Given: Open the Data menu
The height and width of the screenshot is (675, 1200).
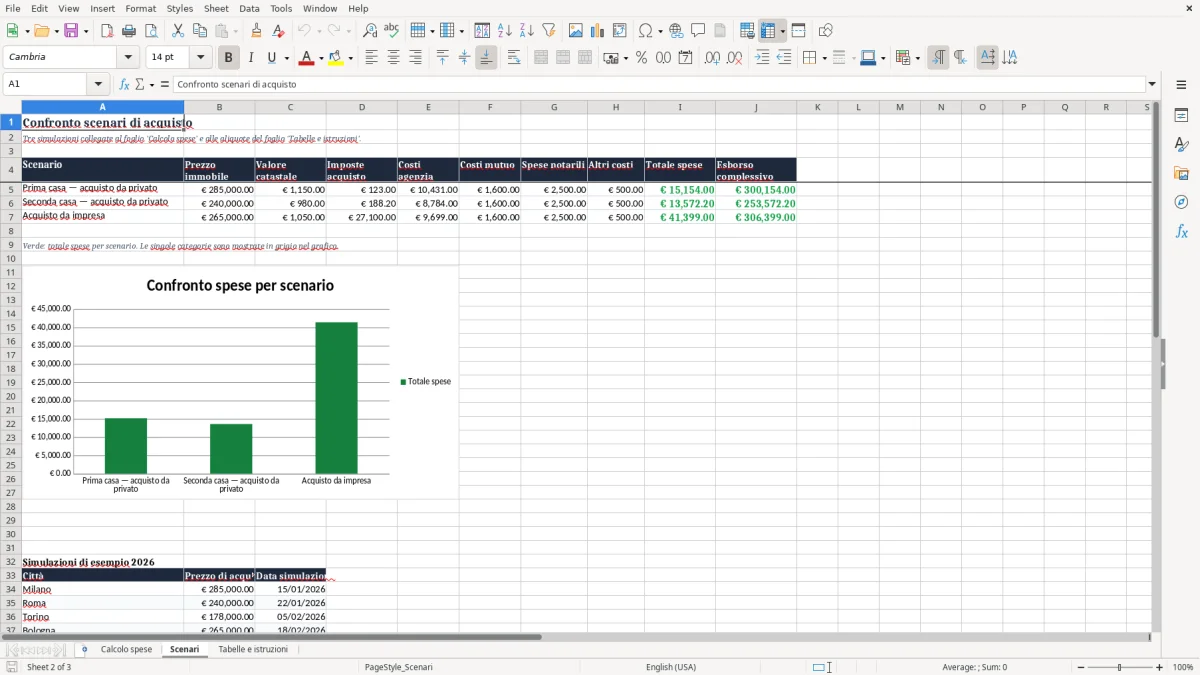Looking at the screenshot, I should point(249,8).
